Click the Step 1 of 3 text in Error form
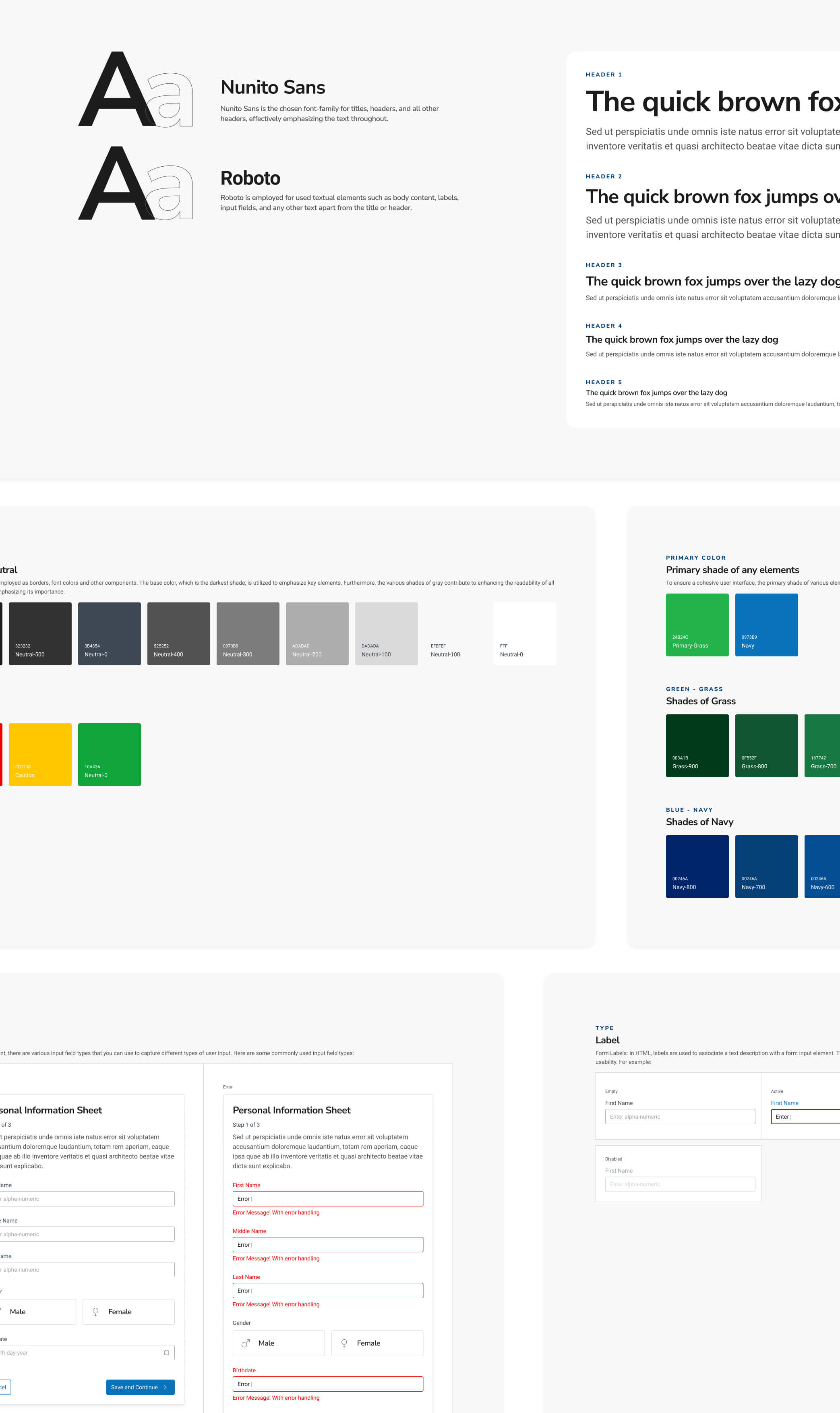Image resolution: width=840 pixels, height=1413 pixels. (246, 1124)
